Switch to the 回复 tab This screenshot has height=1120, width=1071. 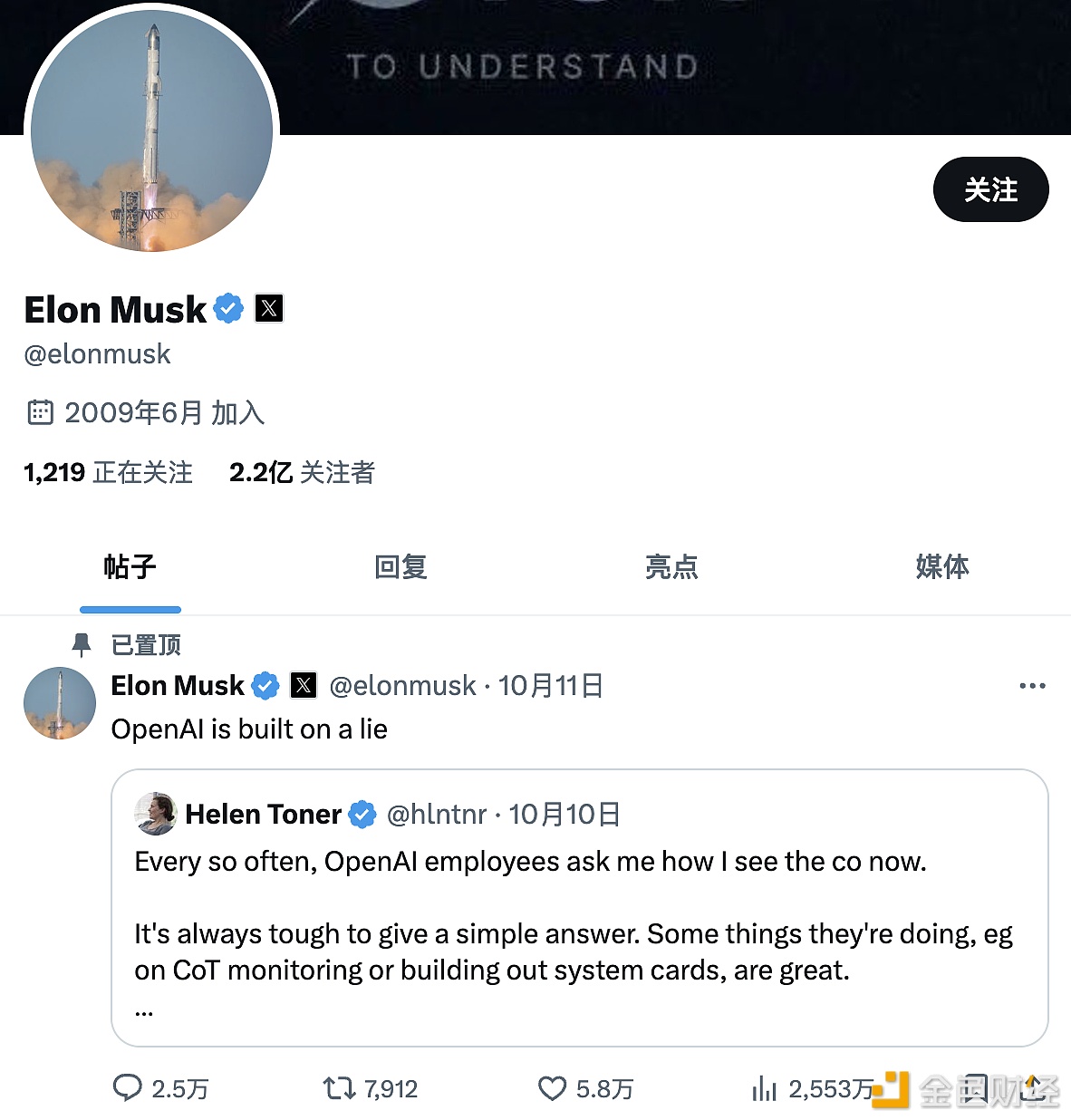point(400,567)
